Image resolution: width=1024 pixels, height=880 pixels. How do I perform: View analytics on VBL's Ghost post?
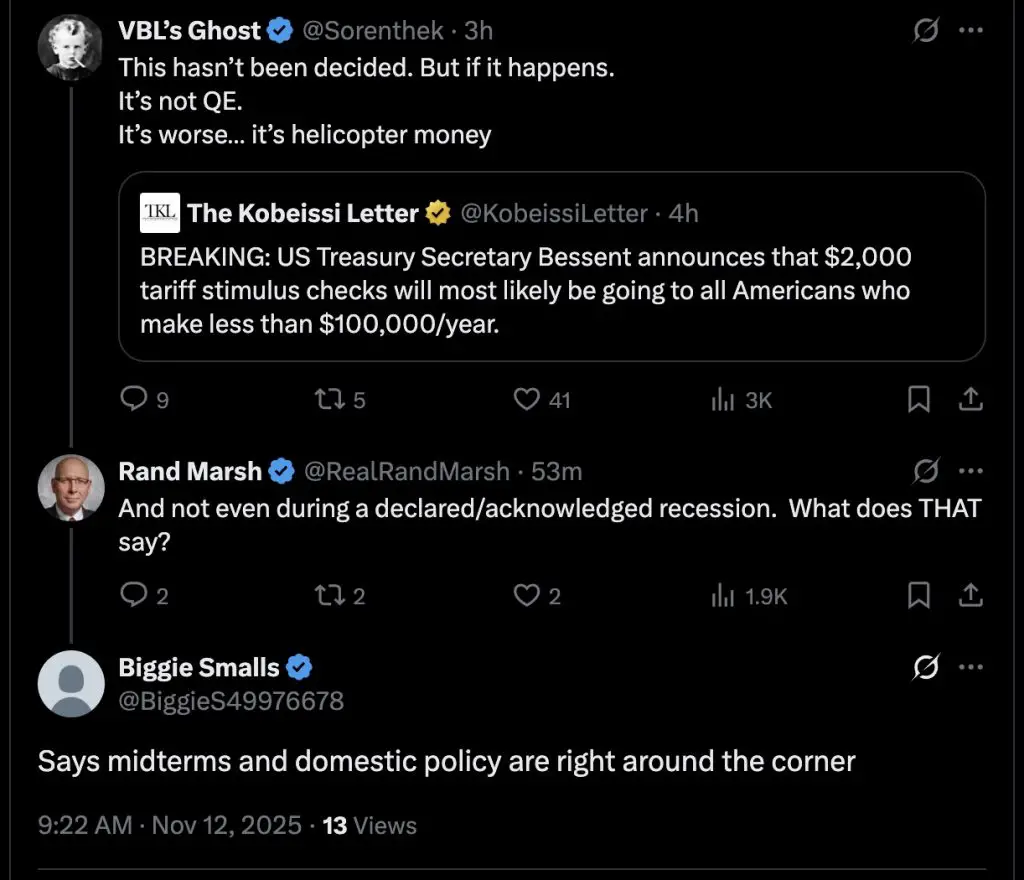pyautogui.click(x=722, y=400)
